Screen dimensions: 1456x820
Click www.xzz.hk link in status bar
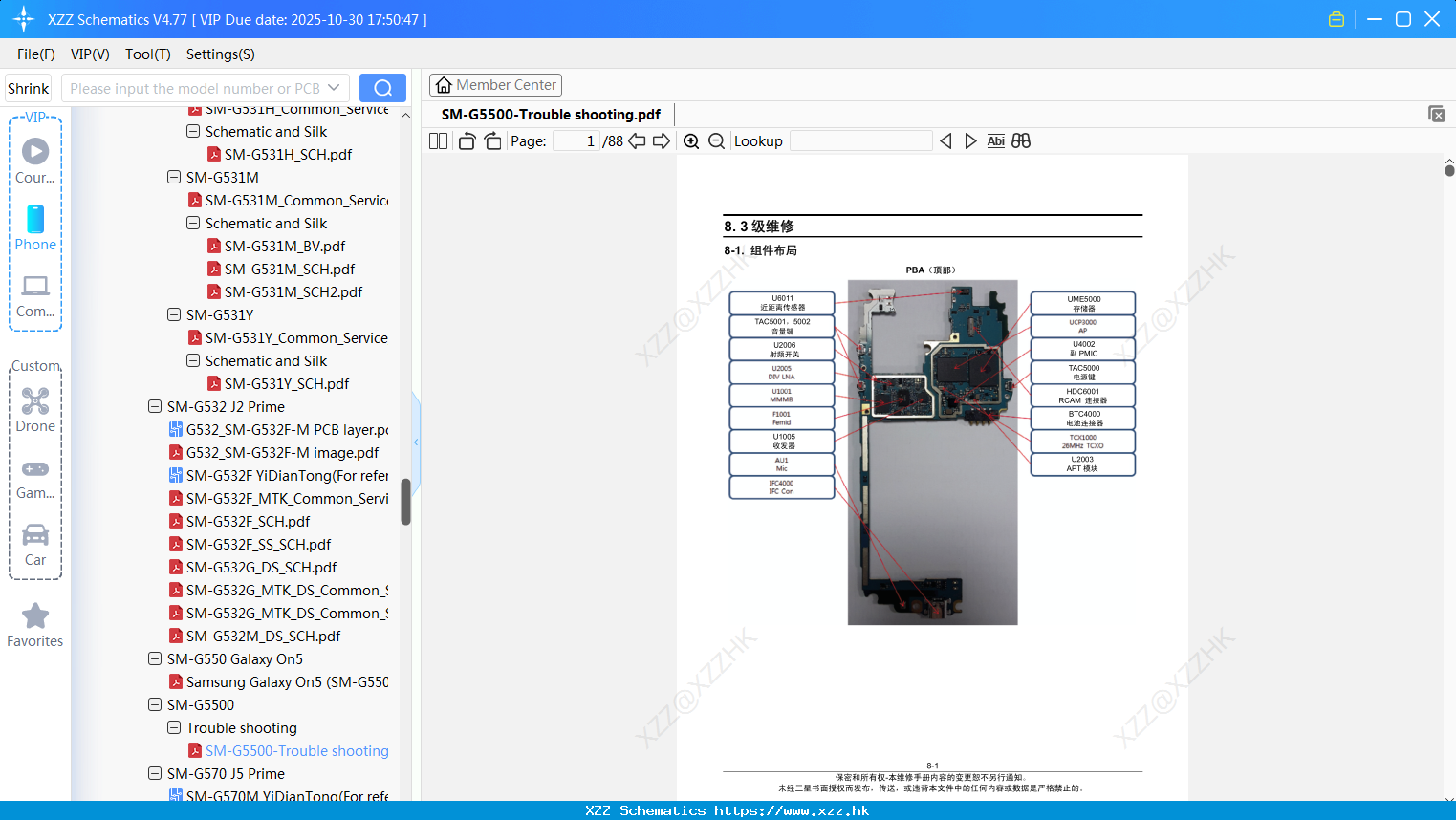coord(792,810)
